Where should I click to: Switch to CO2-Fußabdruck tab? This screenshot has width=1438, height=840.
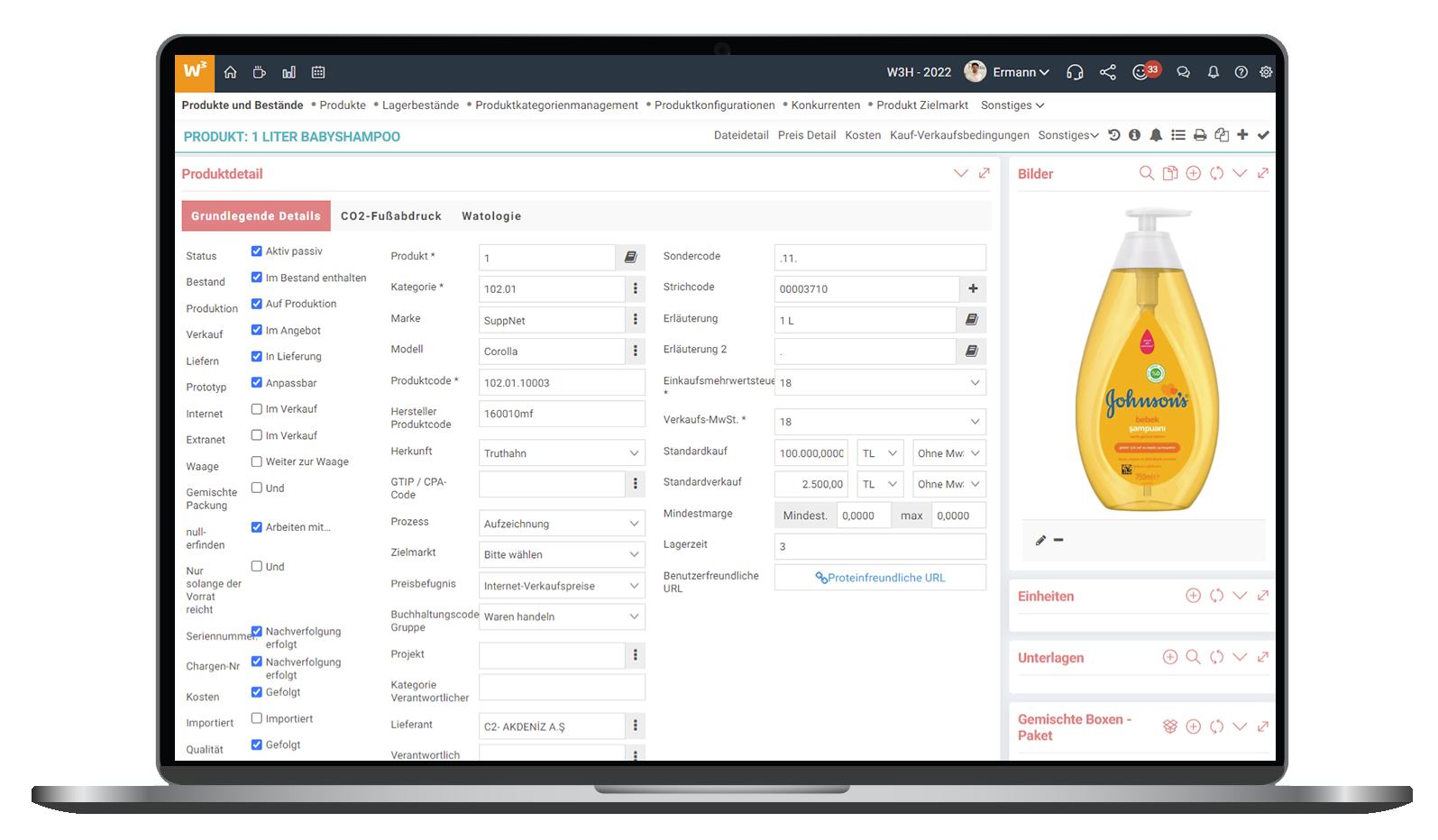click(x=391, y=216)
